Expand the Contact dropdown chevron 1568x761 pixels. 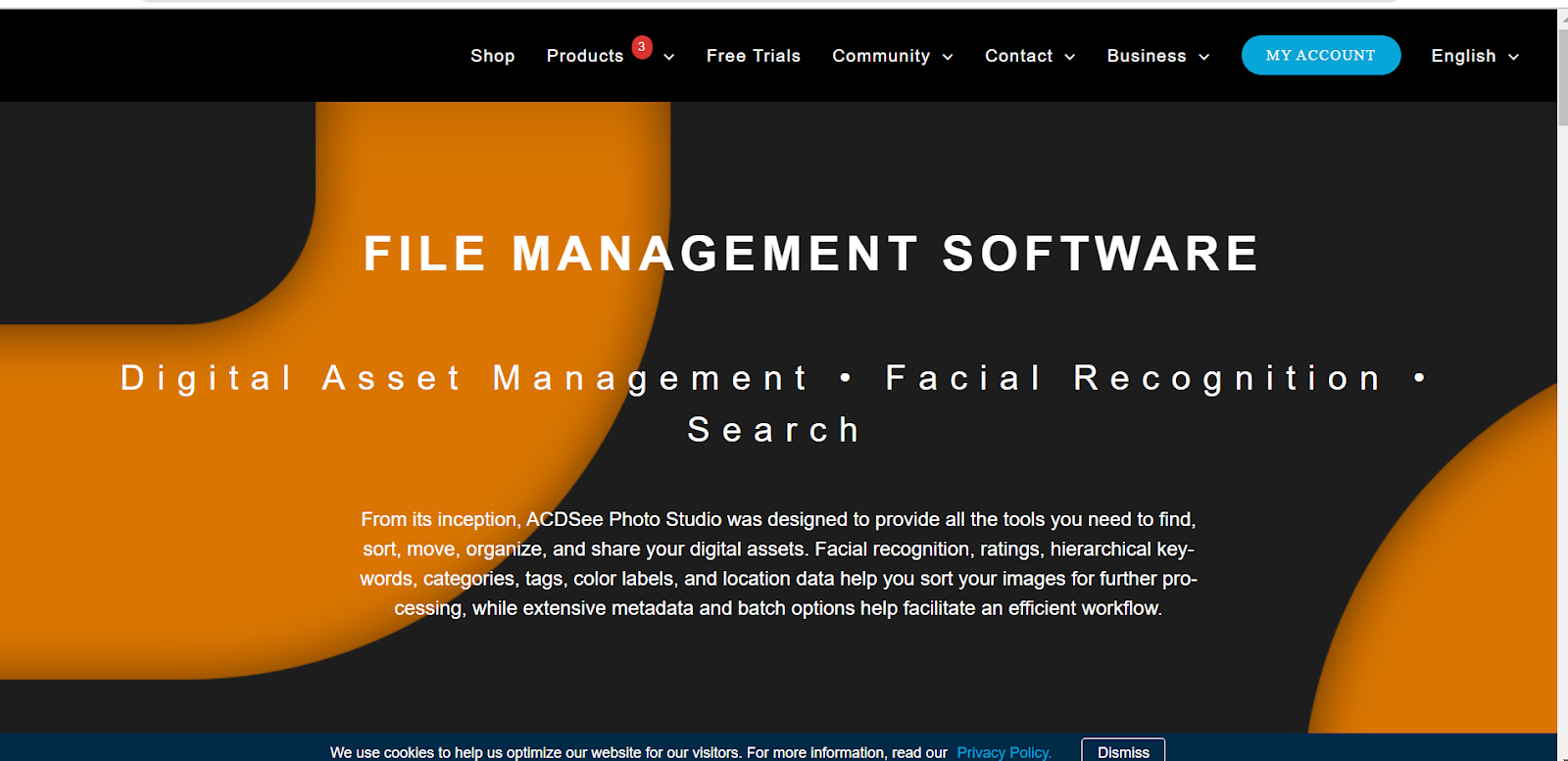click(1070, 57)
